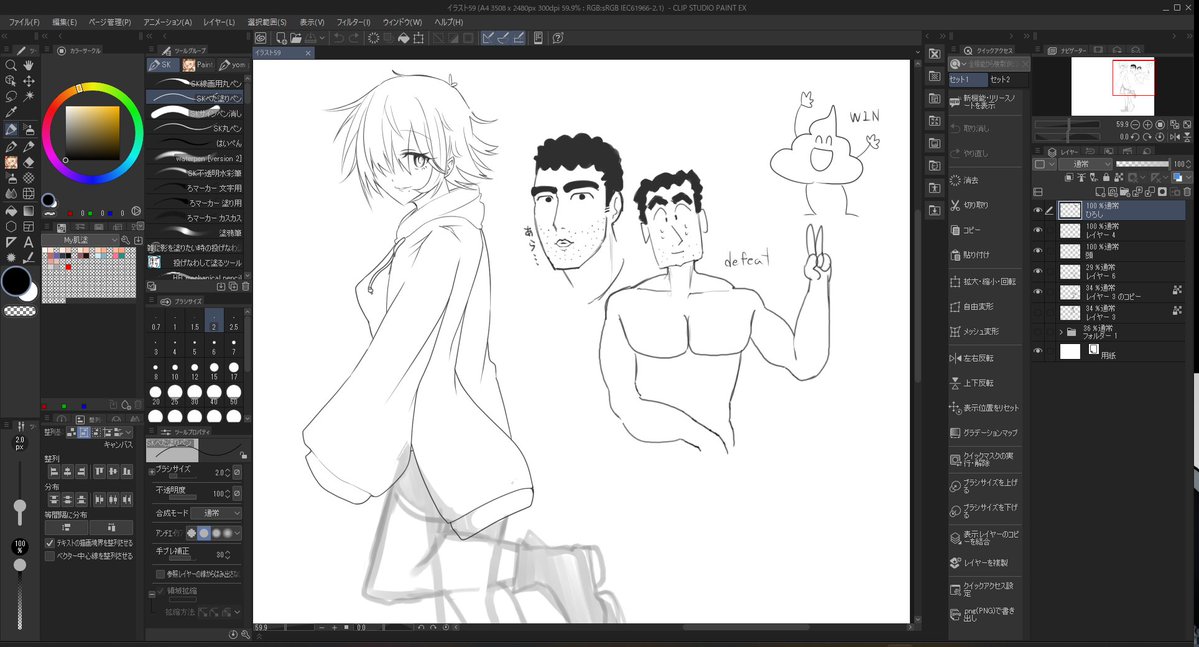The width and height of the screenshot is (1199, 647).
Task: Open the layer blending mode 通常 dropdown
Action: coord(1085,164)
